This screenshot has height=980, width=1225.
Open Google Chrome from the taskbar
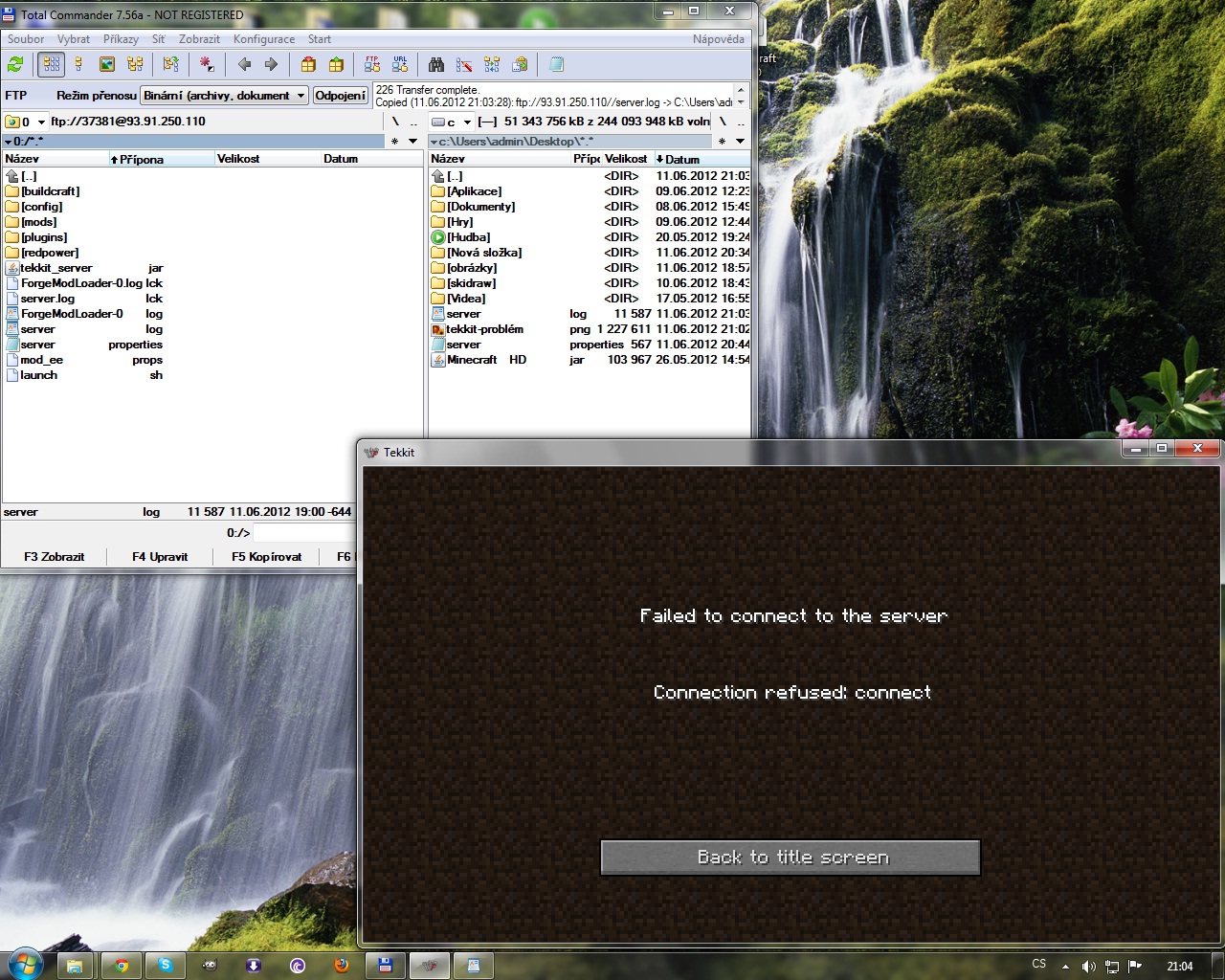122,966
